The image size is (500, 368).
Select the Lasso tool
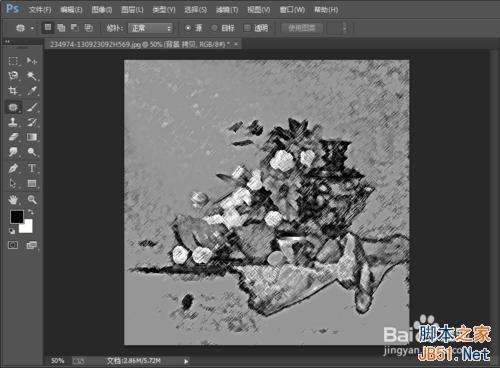[x=13, y=76]
